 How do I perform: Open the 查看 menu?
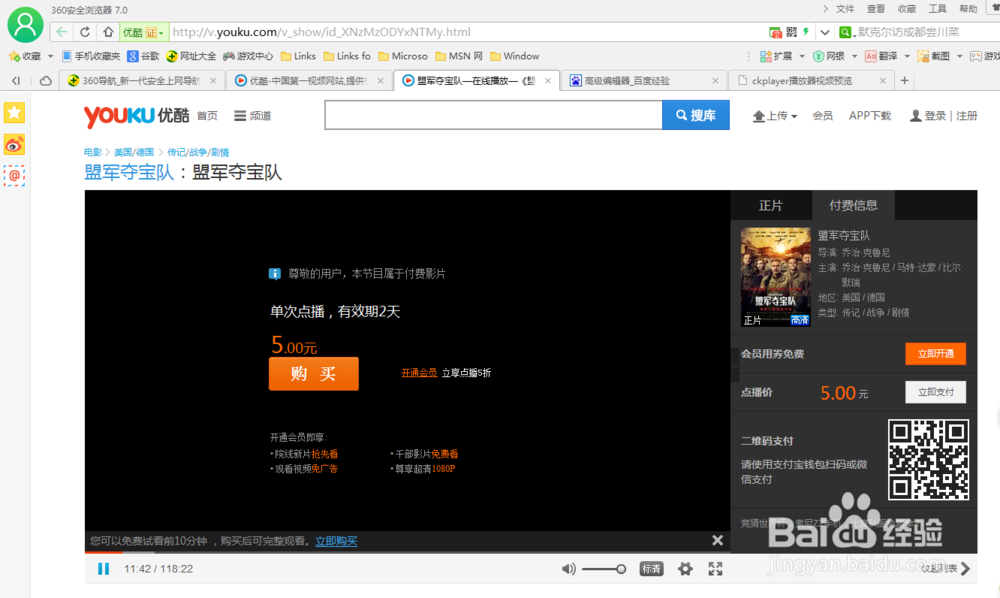[876, 8]
